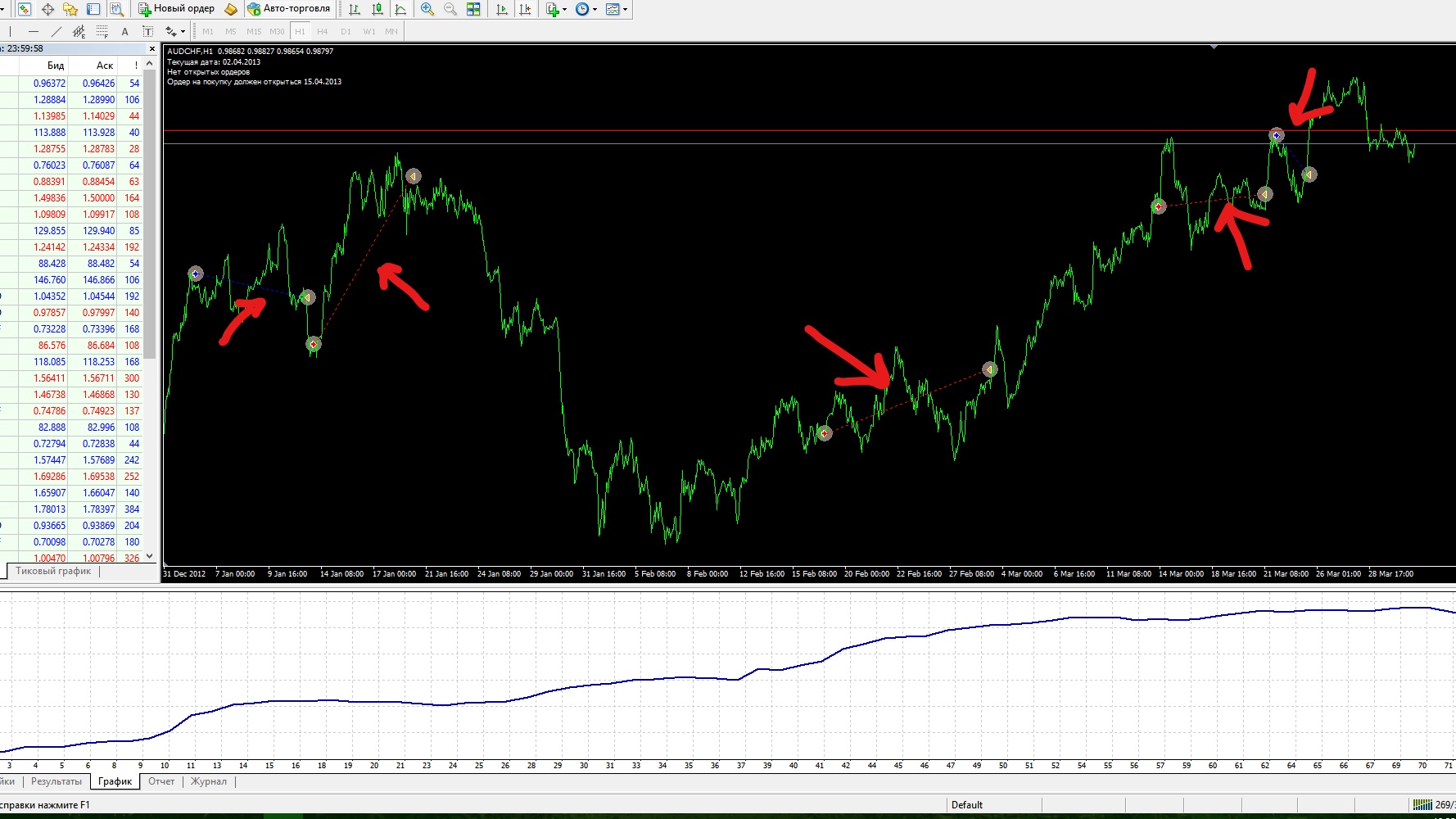Image resolution: width=1456 pixels, height=819 pixels.
Task: Open the Navigator favorites star icon
Action: click(x=70, y=9)
